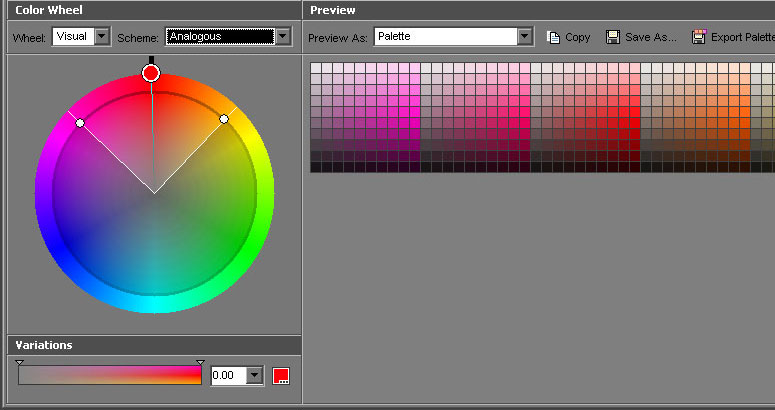Open the variation value 0.00 dropdown arrow
Viewport: 775px width, 410px height.
255,375
